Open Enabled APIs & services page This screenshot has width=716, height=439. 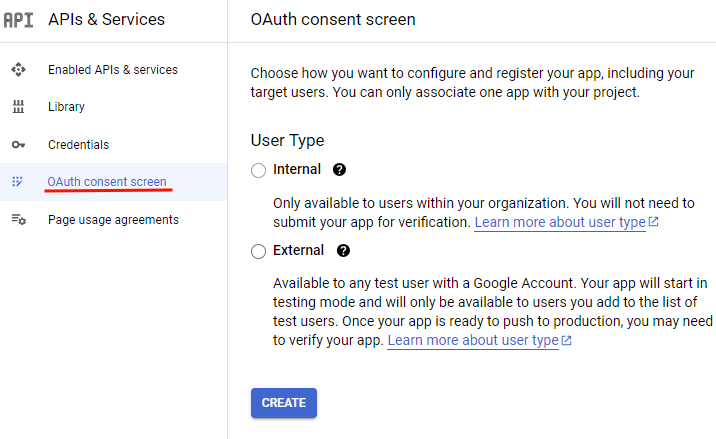click(x=112, y=70)
